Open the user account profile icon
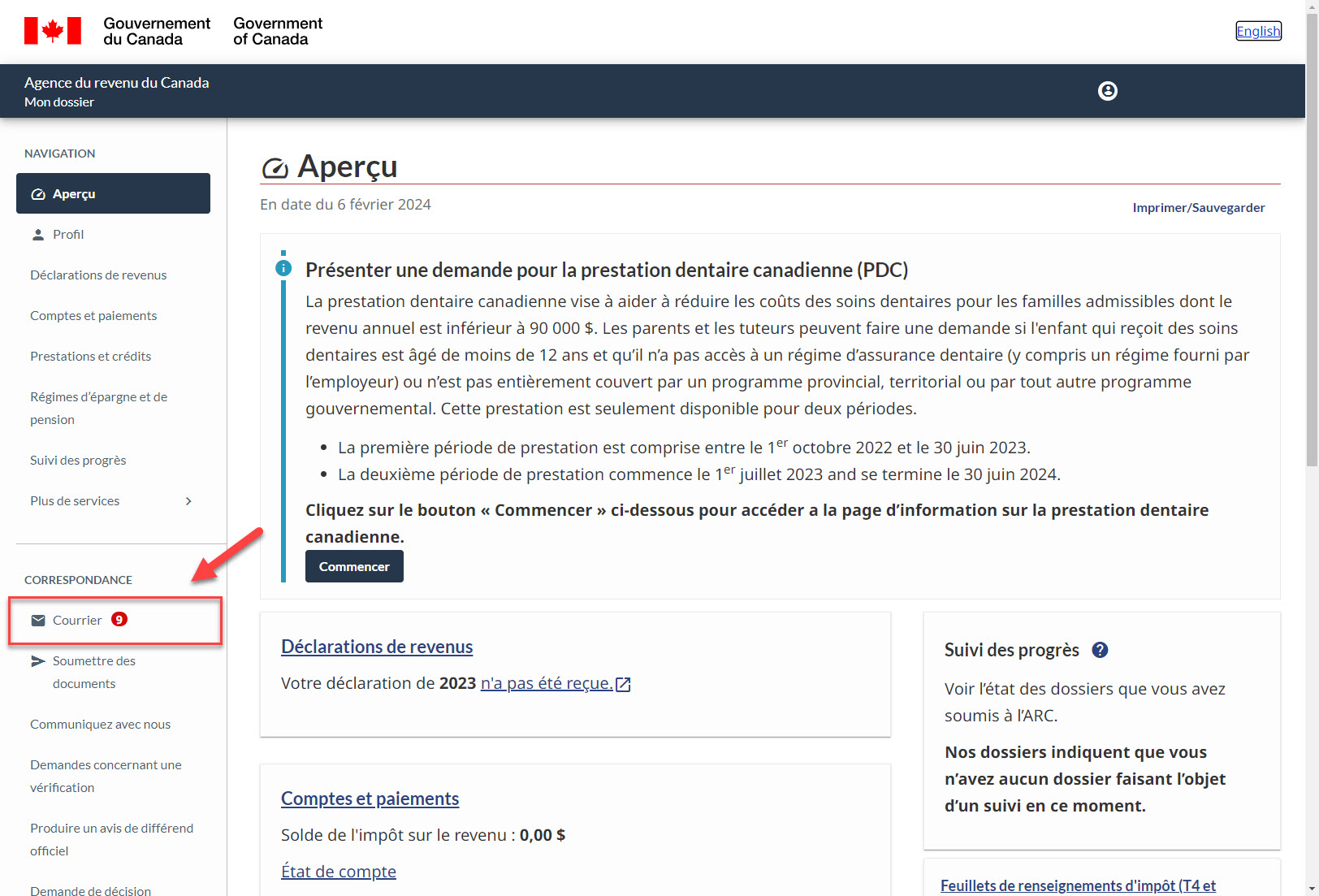 click(x=1108, y=91)
